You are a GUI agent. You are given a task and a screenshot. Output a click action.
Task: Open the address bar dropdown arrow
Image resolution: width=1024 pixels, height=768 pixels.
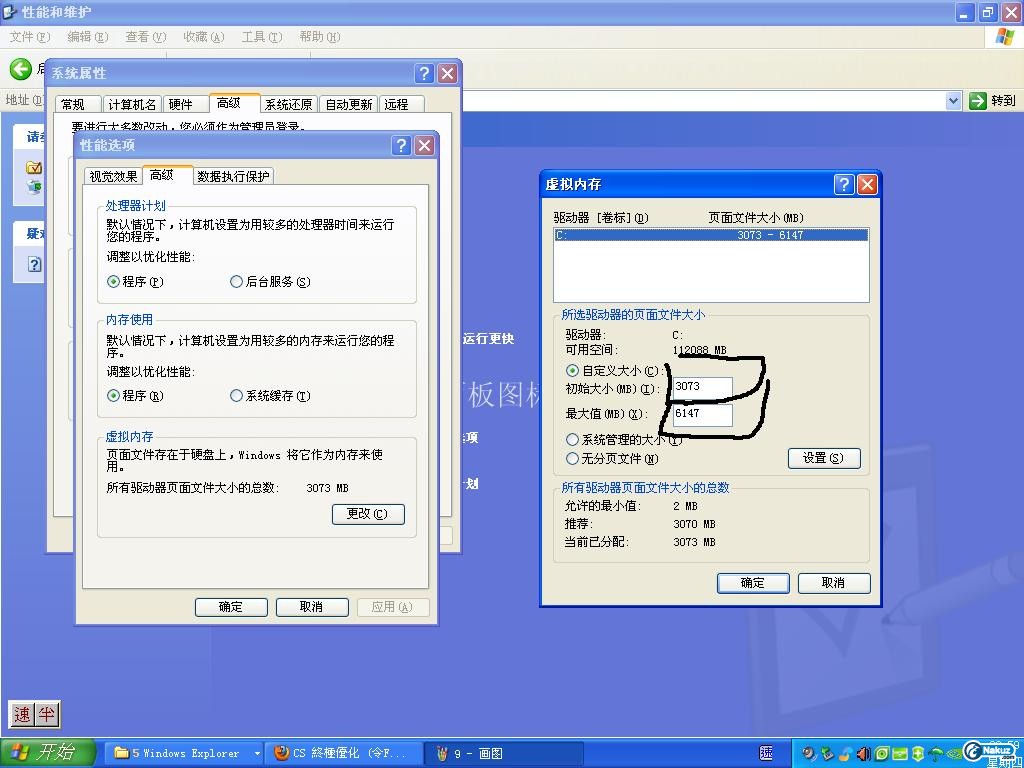pos(953,101)
